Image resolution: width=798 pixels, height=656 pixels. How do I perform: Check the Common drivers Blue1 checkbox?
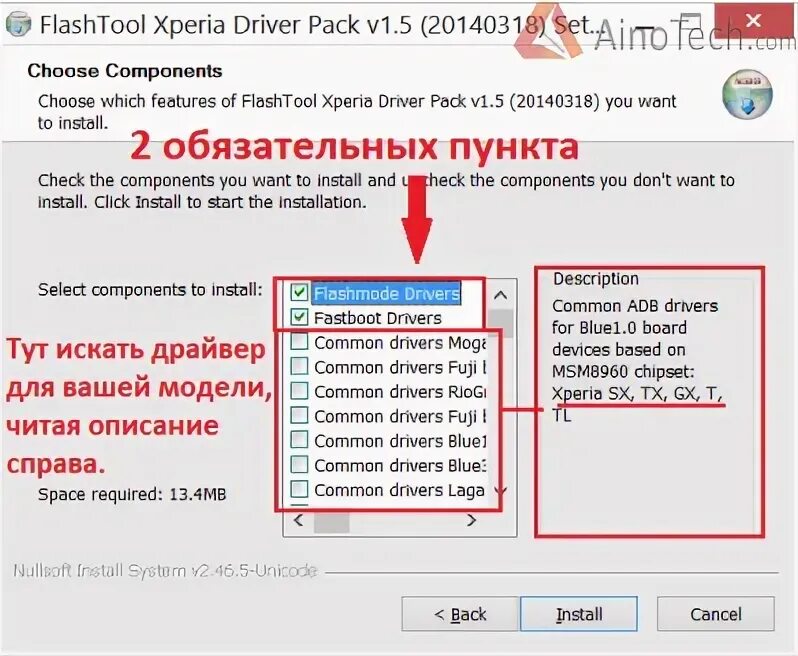tap(299, 440)
